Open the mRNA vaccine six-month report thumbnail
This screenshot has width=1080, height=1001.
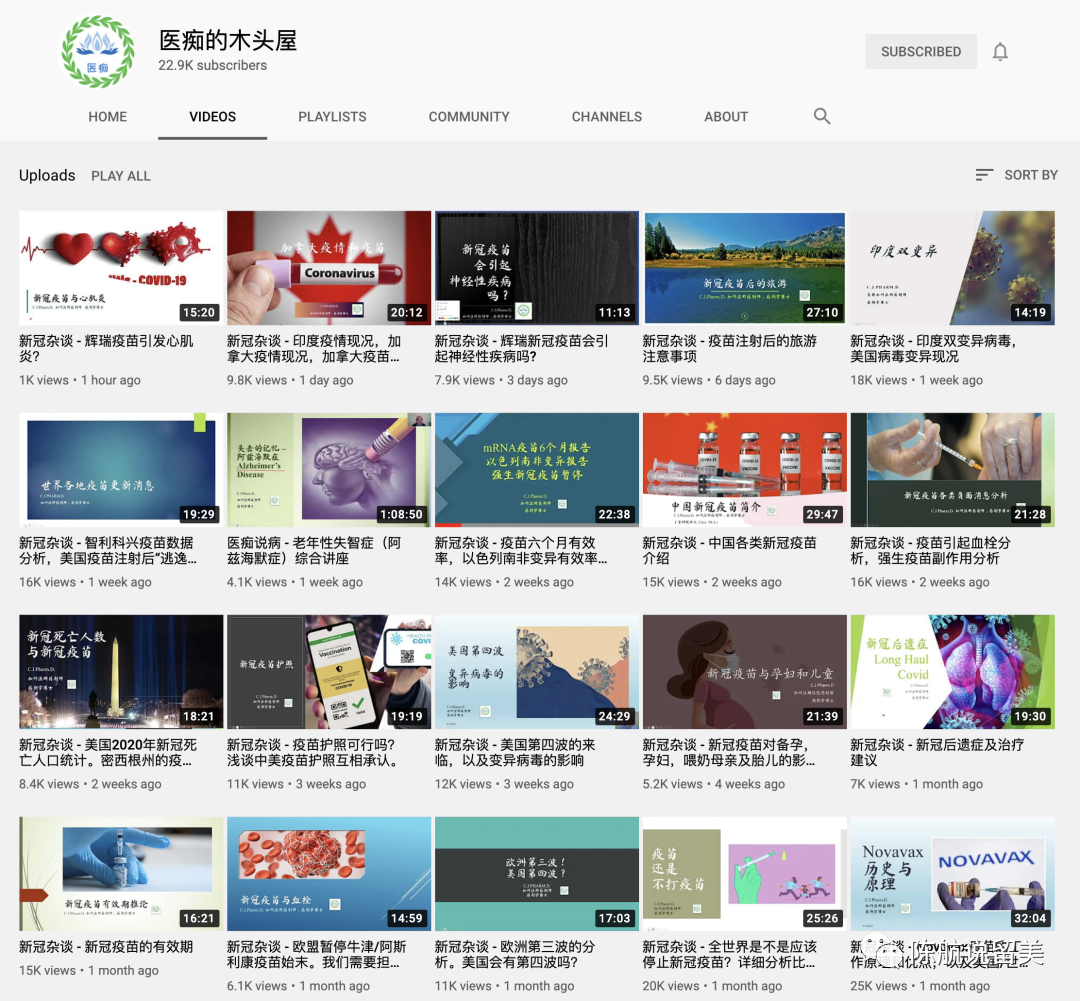coord(537,469)
